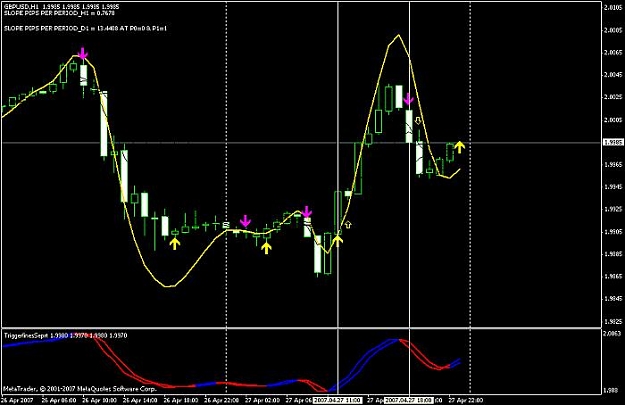Viewport: 625px width, 405px height.
Task: Click the current price tag 1.9985 on the price scale
Action: (x=612, y=143)
